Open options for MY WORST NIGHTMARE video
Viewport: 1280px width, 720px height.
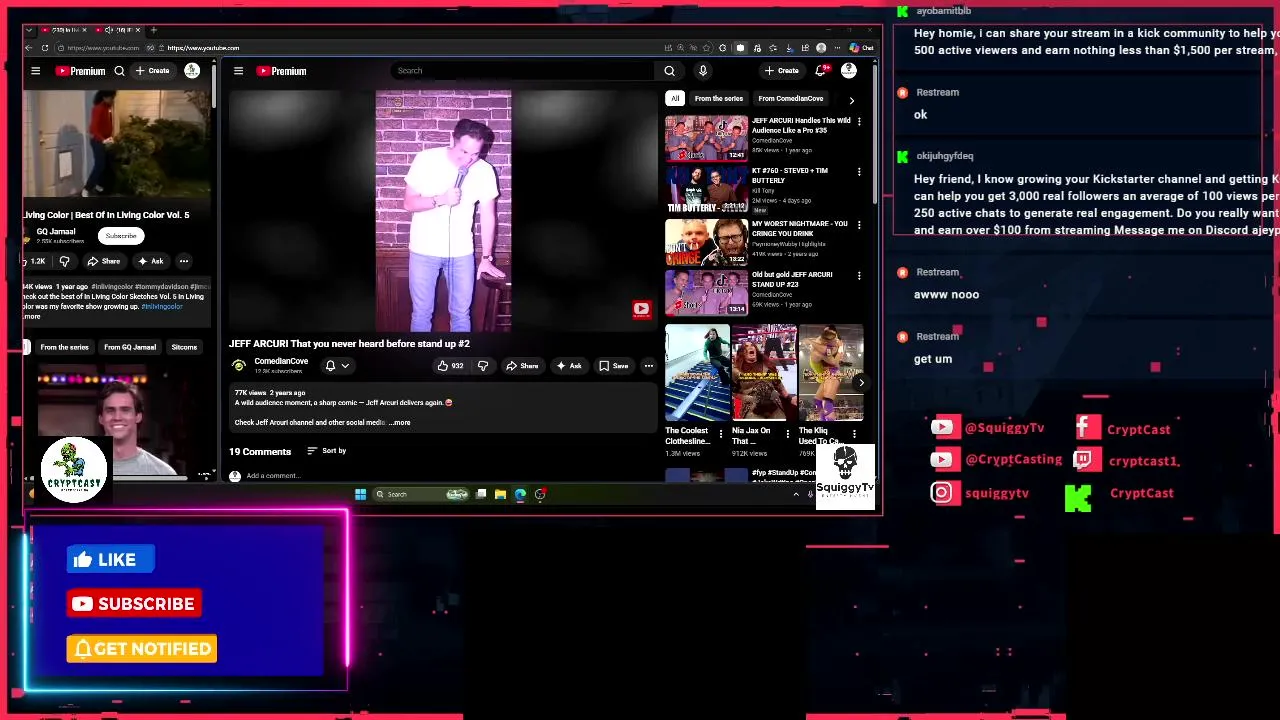click(x=858, y=225)
